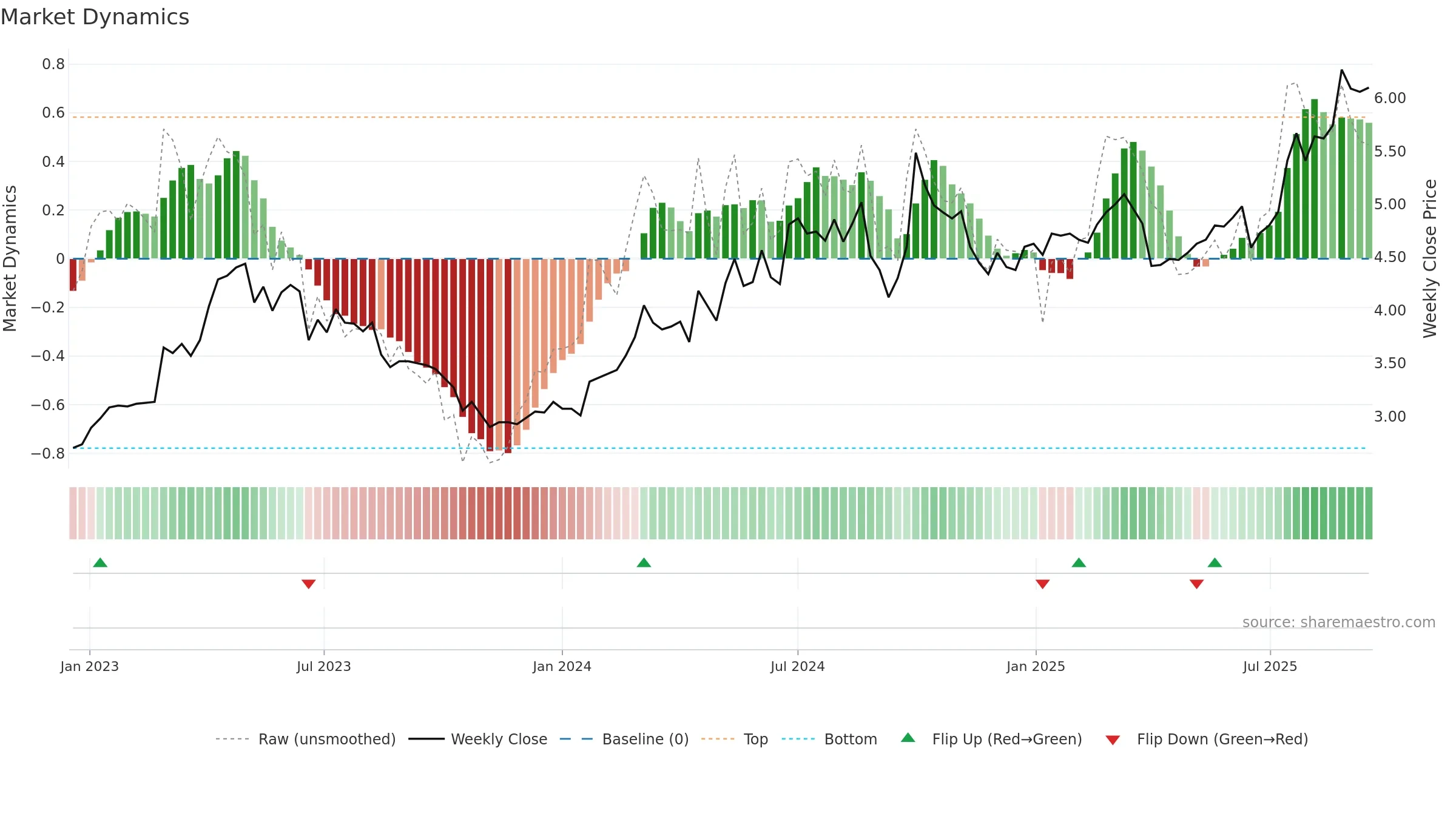This screenshot has width=1456, height=819.
Task: Click the Jan 2025 x-axis label
Action: coord(1036,666)
